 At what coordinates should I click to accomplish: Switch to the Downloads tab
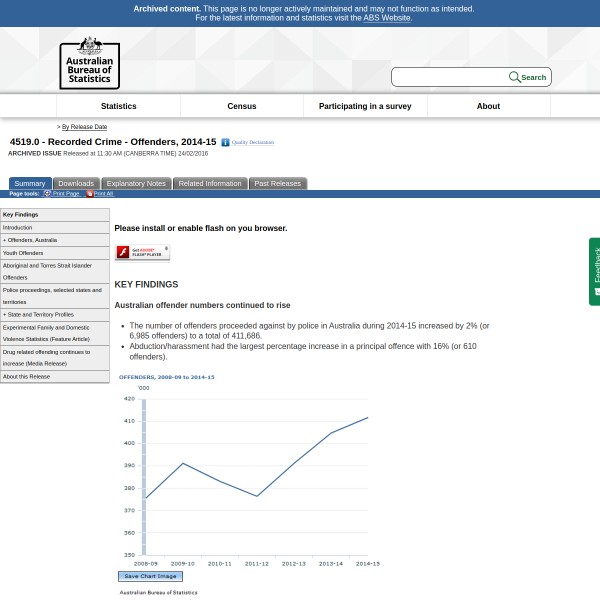tap(75, 183)
